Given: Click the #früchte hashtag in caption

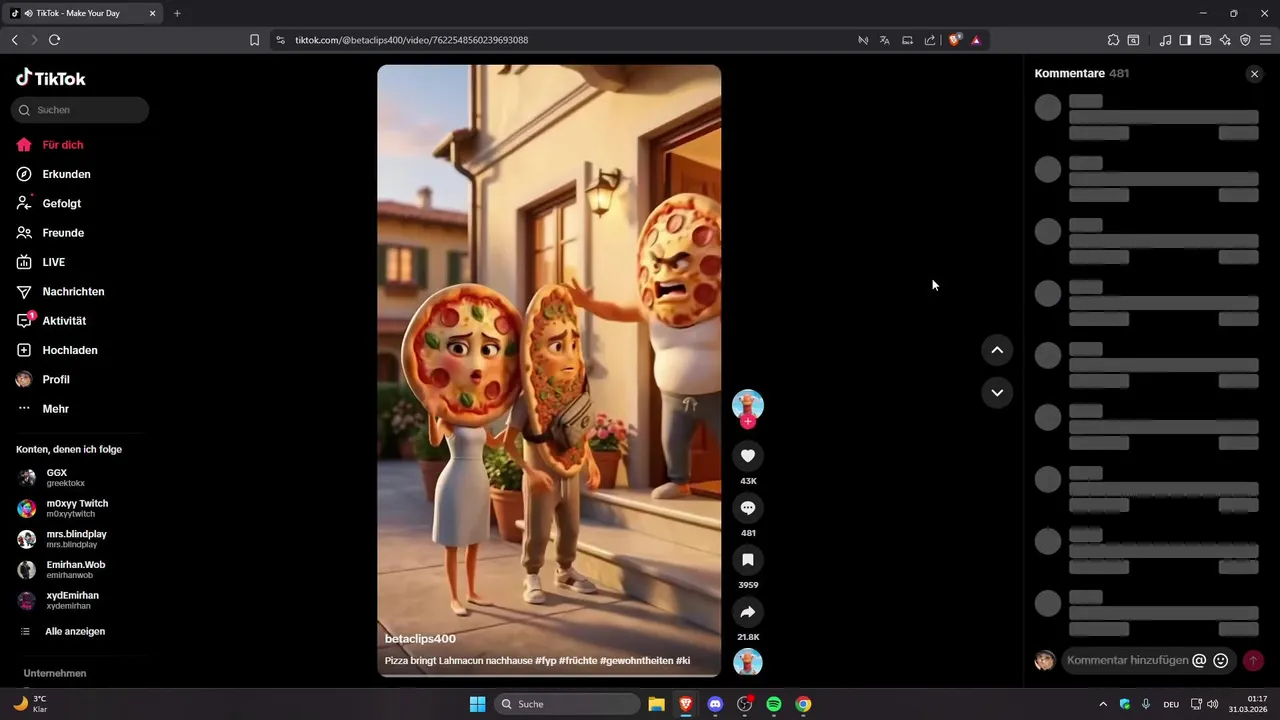Looking at the screenshot, I should (580, 661).
